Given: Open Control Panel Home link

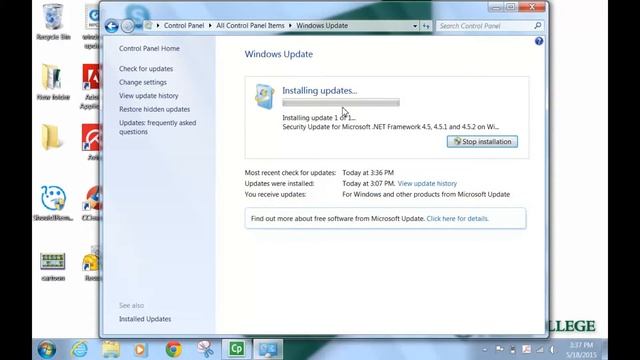Looking at the screenshot, I should point(149,48).
